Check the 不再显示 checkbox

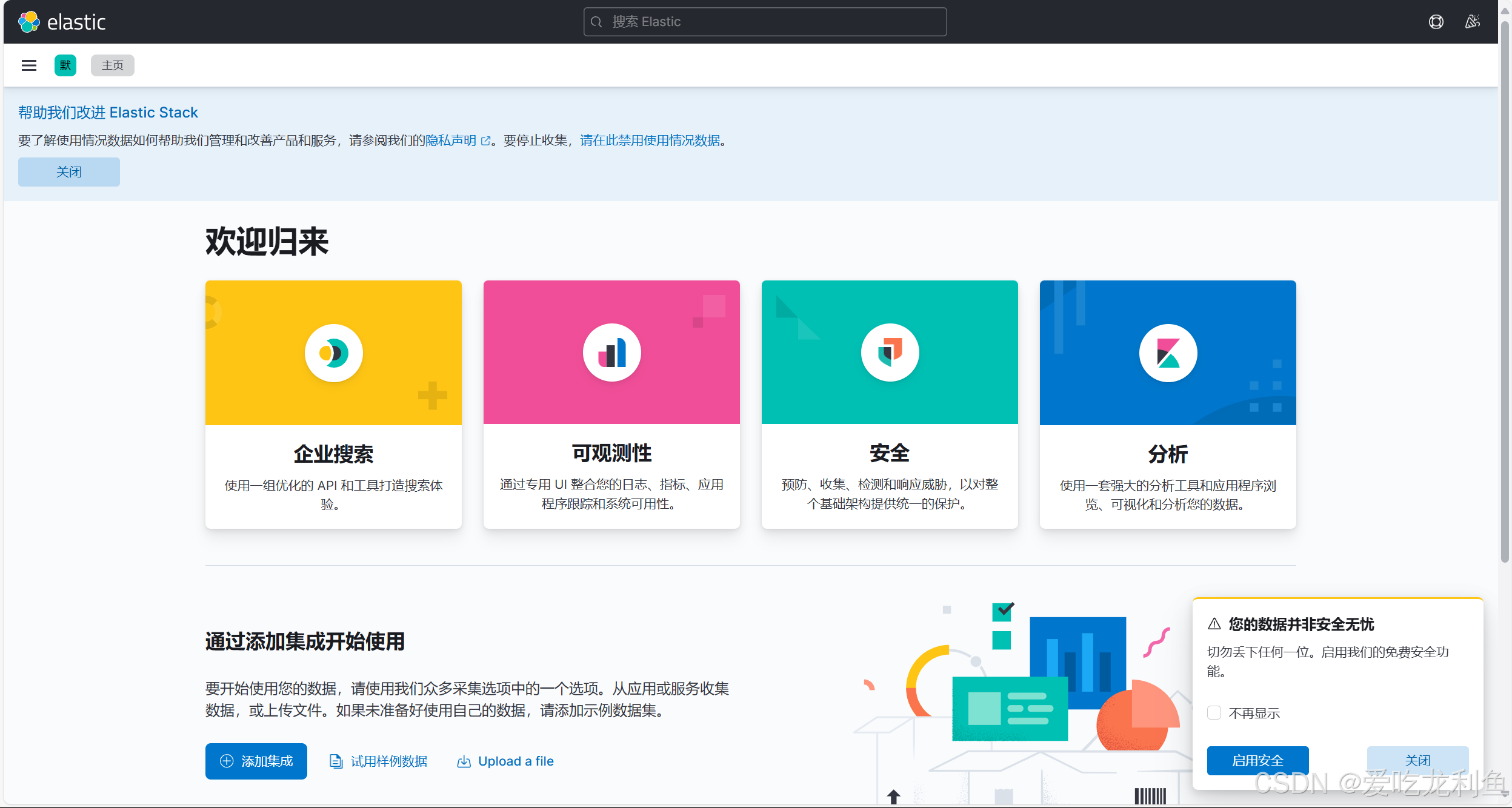tap(1214, 713)
